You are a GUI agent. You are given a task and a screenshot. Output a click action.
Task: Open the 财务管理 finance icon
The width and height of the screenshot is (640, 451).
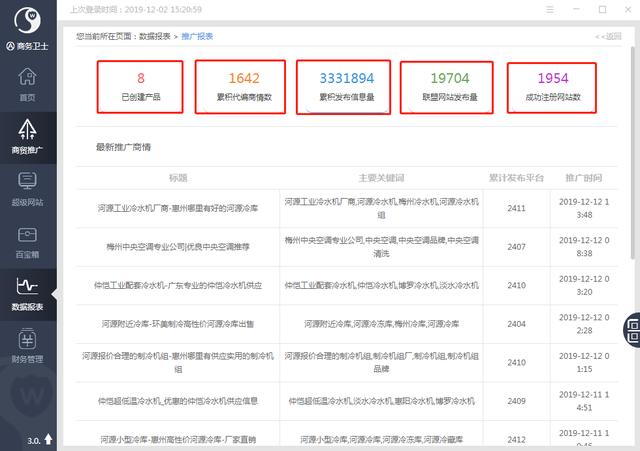point(27,344)
